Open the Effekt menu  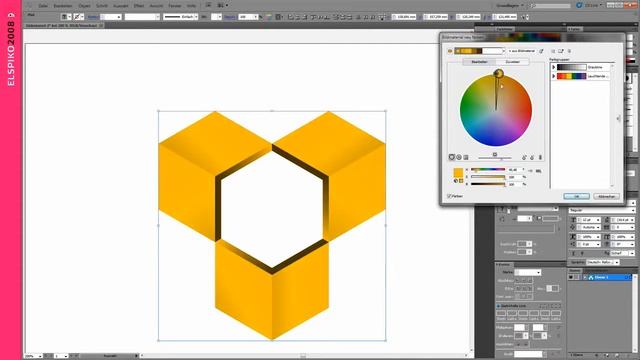pos(139,6)
